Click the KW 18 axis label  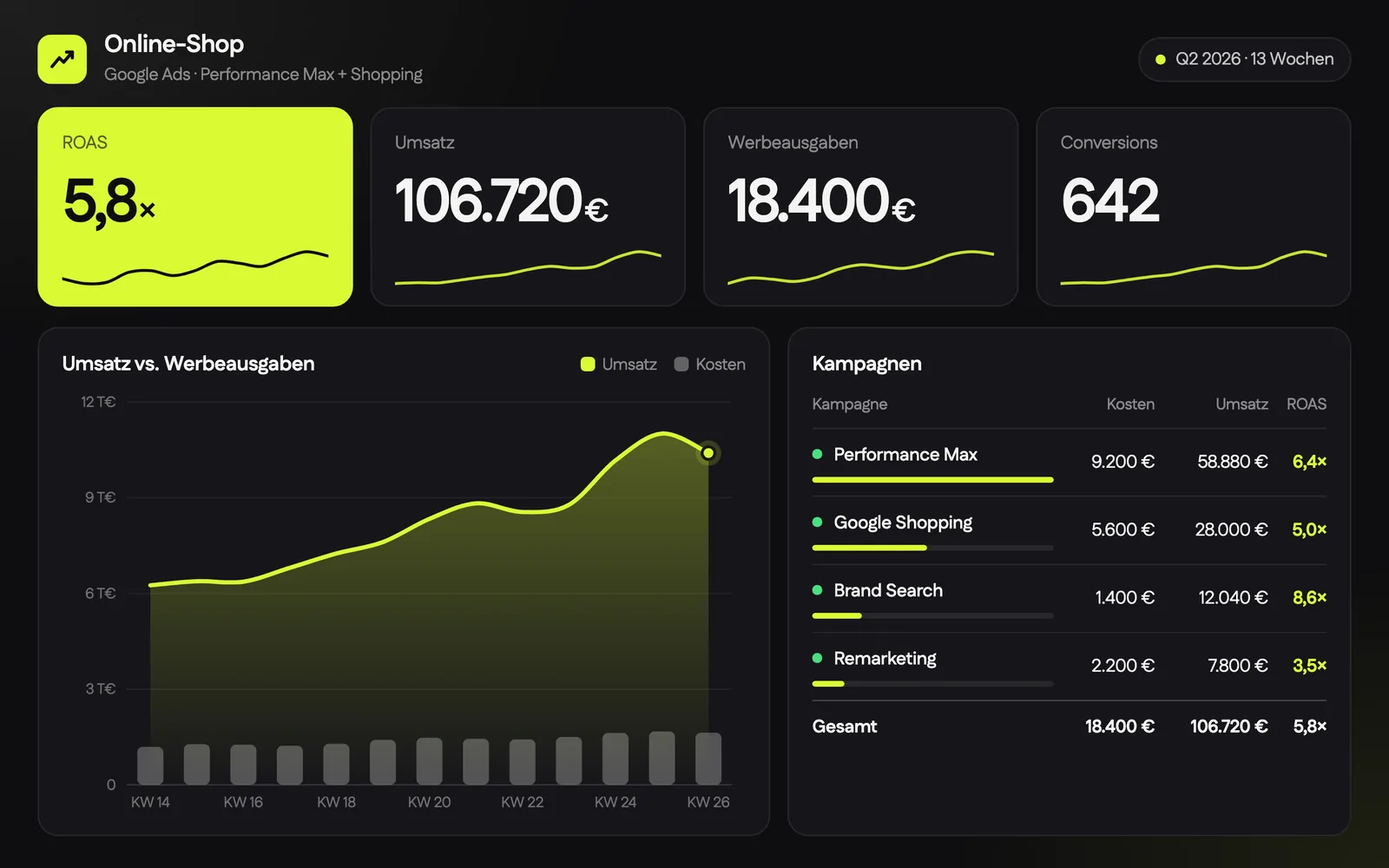(336, 802)
